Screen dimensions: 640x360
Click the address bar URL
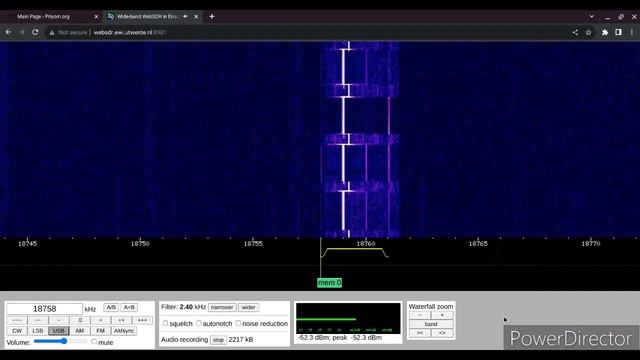(130, 32)
